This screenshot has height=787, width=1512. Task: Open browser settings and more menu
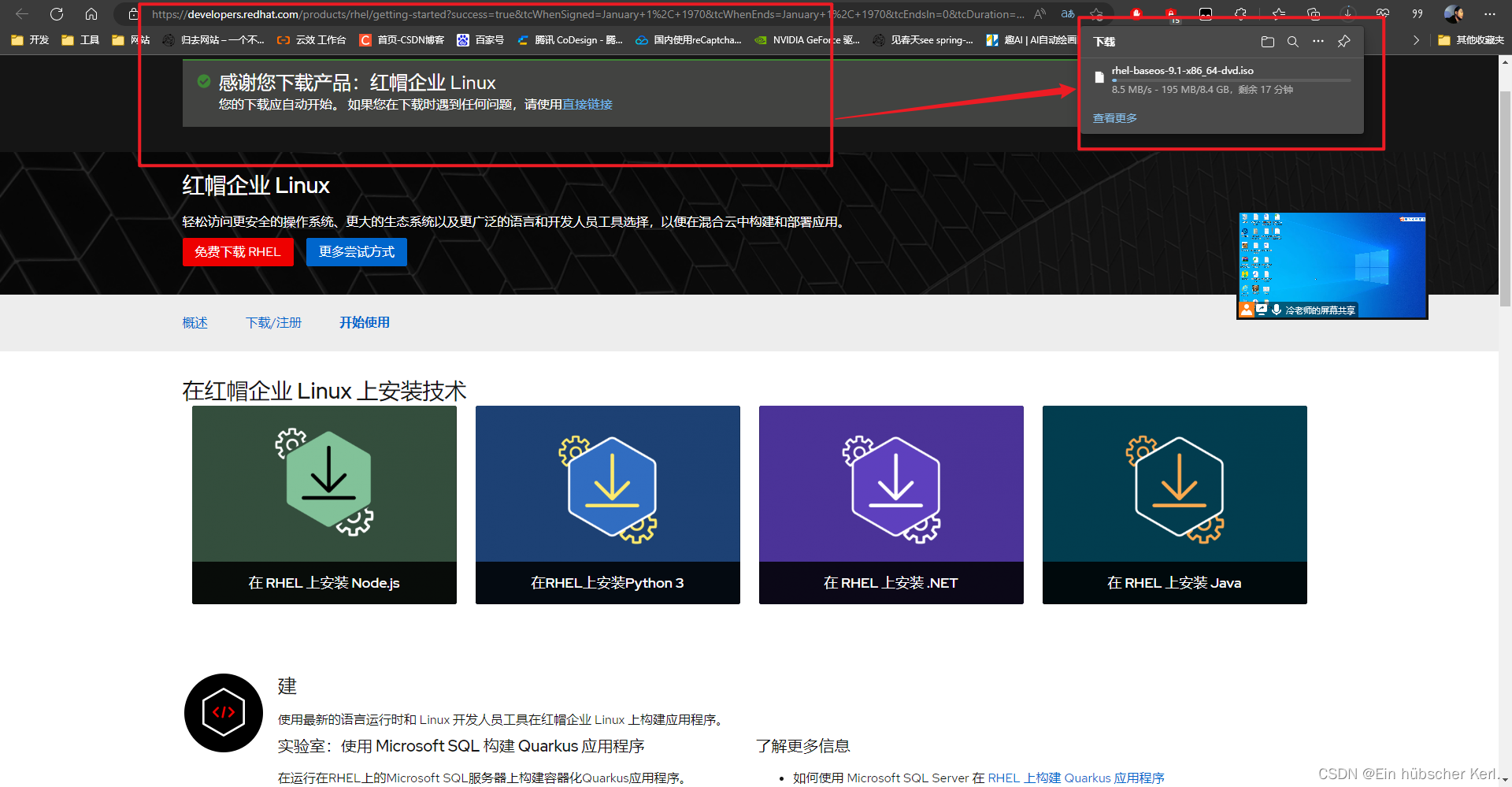pyautogui.click(x=1489, y=14)
